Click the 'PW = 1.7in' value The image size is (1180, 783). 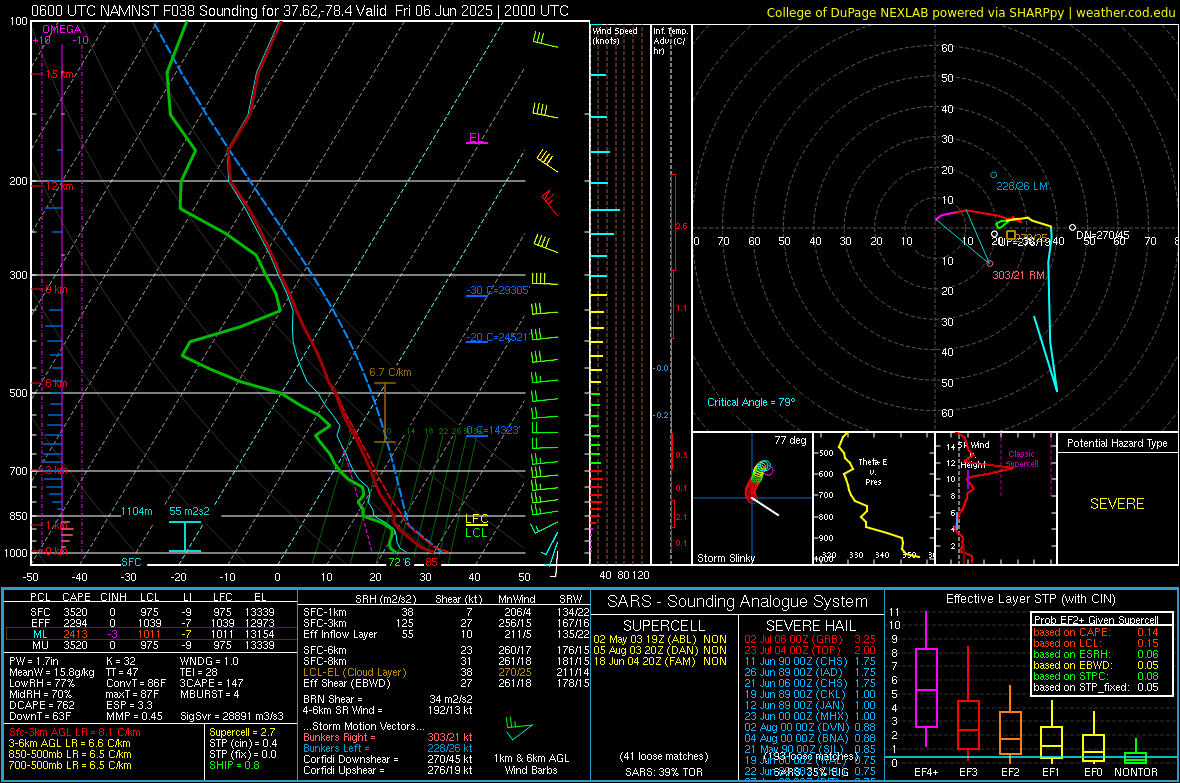(x=34, y=661)
